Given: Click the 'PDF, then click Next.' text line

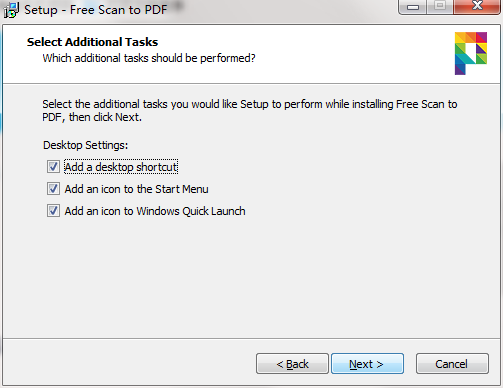Looking at the screenshot, I should (x=92, y=117).
